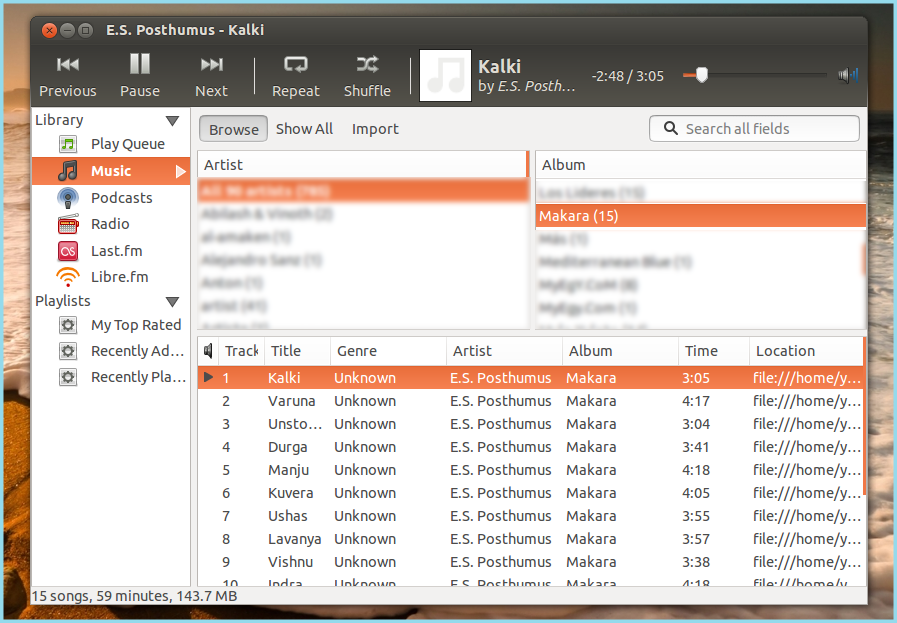Sort songs by Genre column
Viewport: 897px width, 623px height.
point(388,351)
